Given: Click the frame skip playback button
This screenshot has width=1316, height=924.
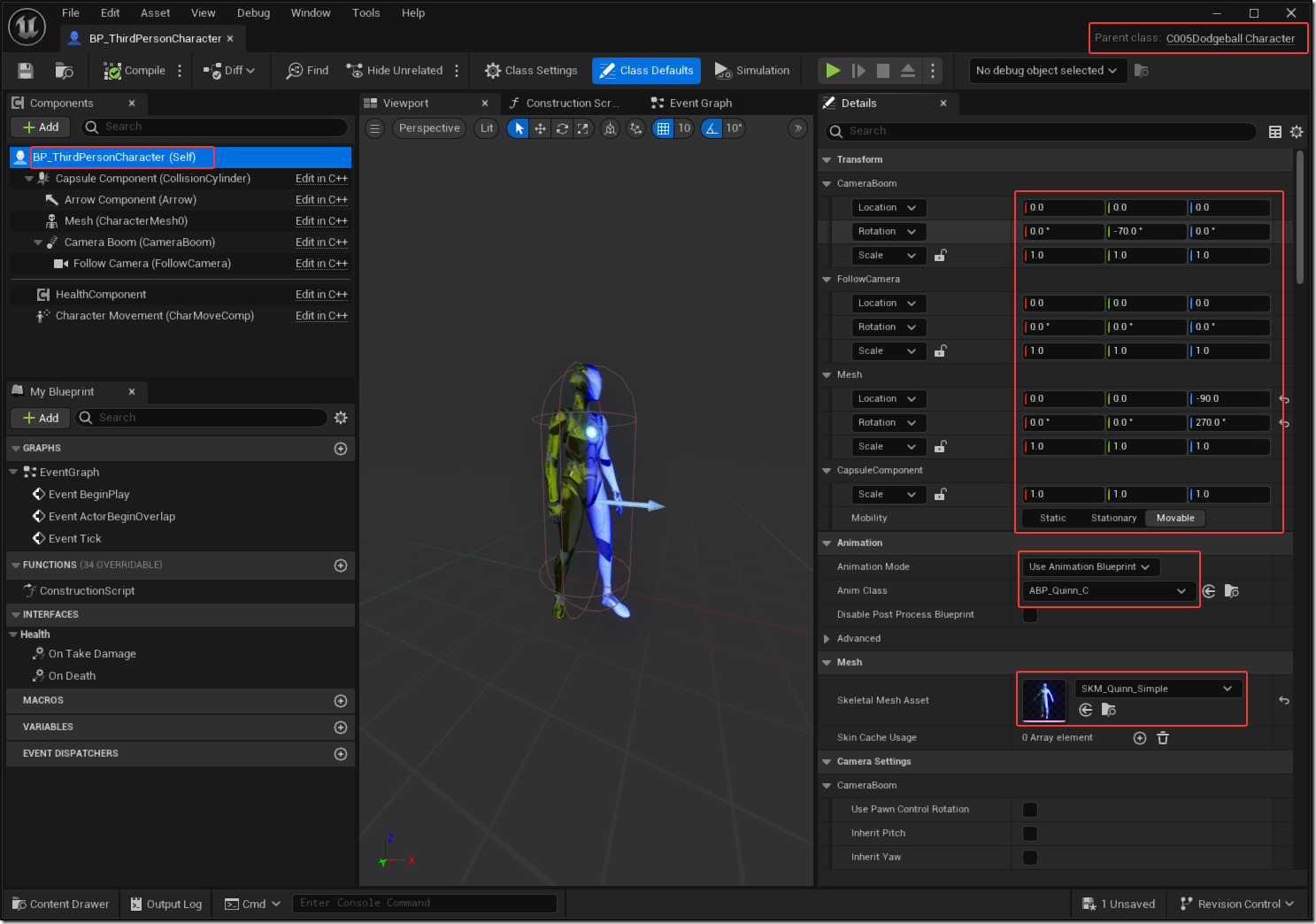Looking at the screenshot, I should (x=858, y=71).
